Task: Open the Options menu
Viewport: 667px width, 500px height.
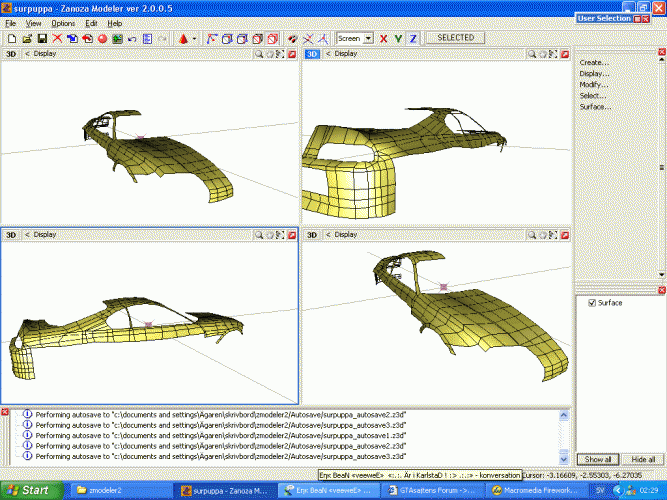Action: [63, 22]
